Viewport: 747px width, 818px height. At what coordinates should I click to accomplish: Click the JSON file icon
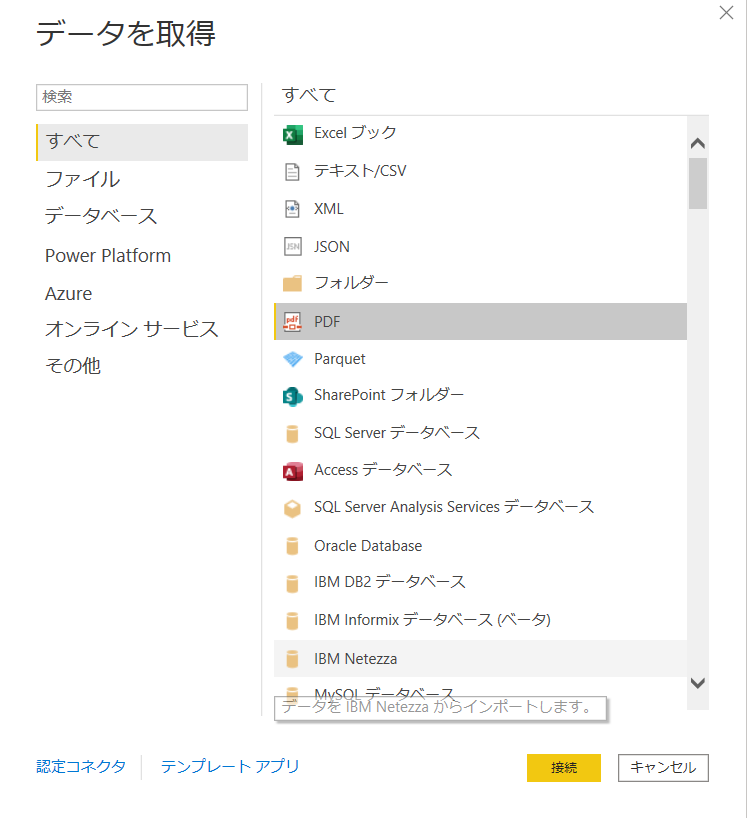tap(293, 246)
